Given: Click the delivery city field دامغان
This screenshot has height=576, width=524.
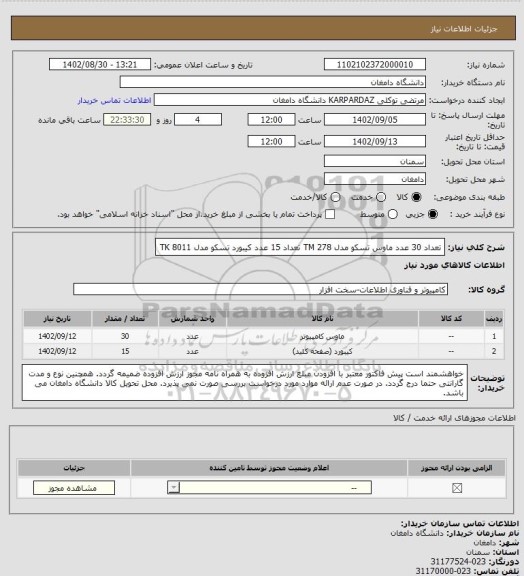Looking at the screenshot, I should (375, 179).
